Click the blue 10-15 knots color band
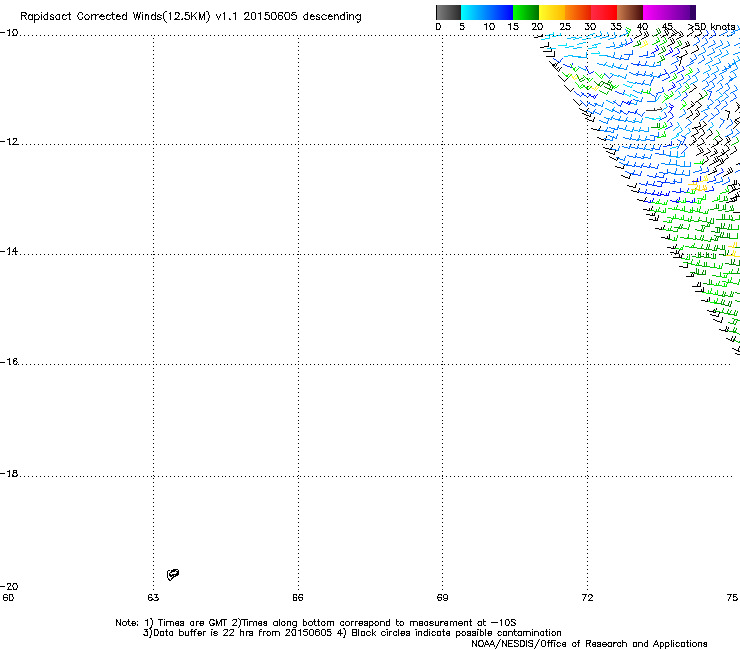The image size is (740, 650). [500, 12]
